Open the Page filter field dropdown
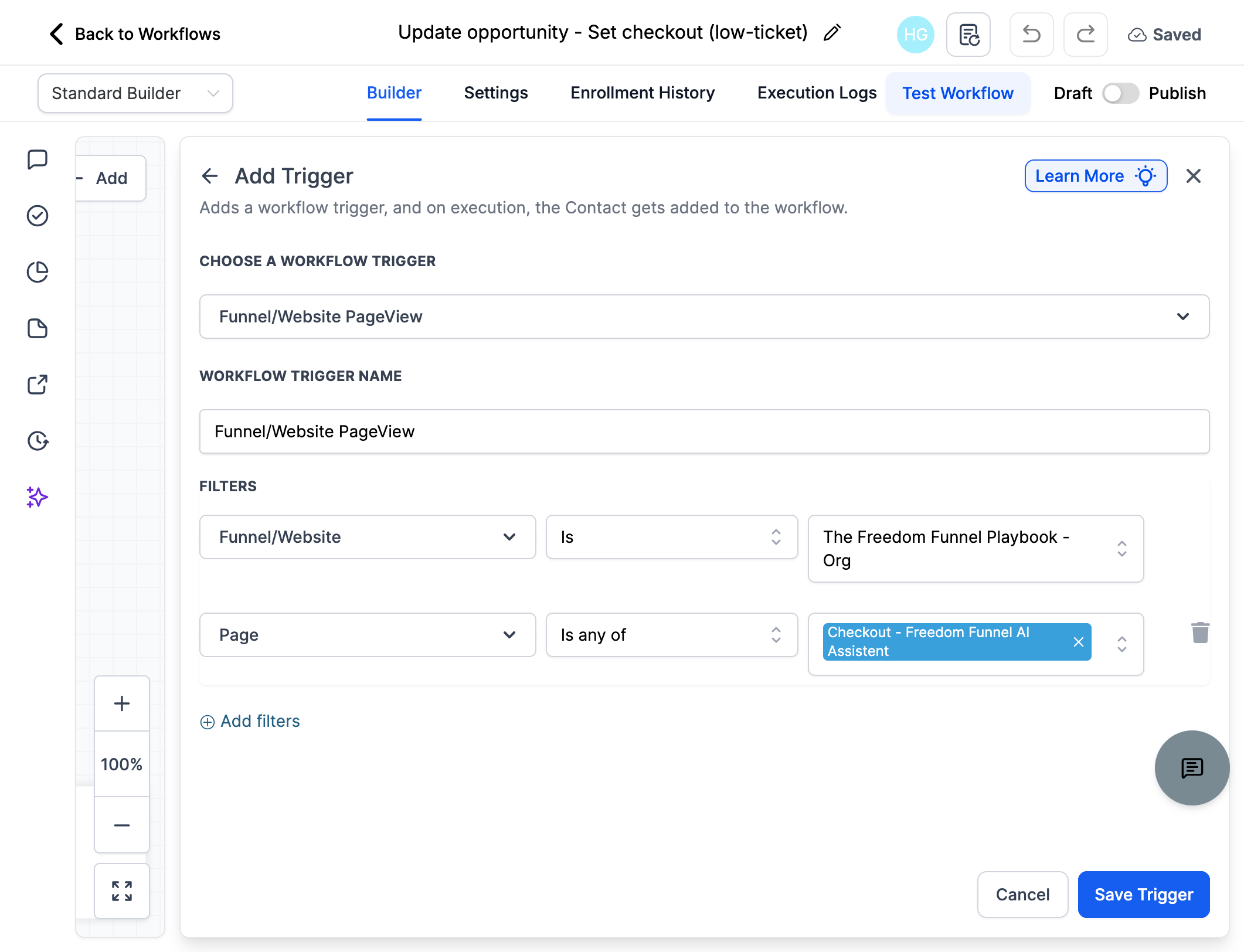 click(368, 635)
